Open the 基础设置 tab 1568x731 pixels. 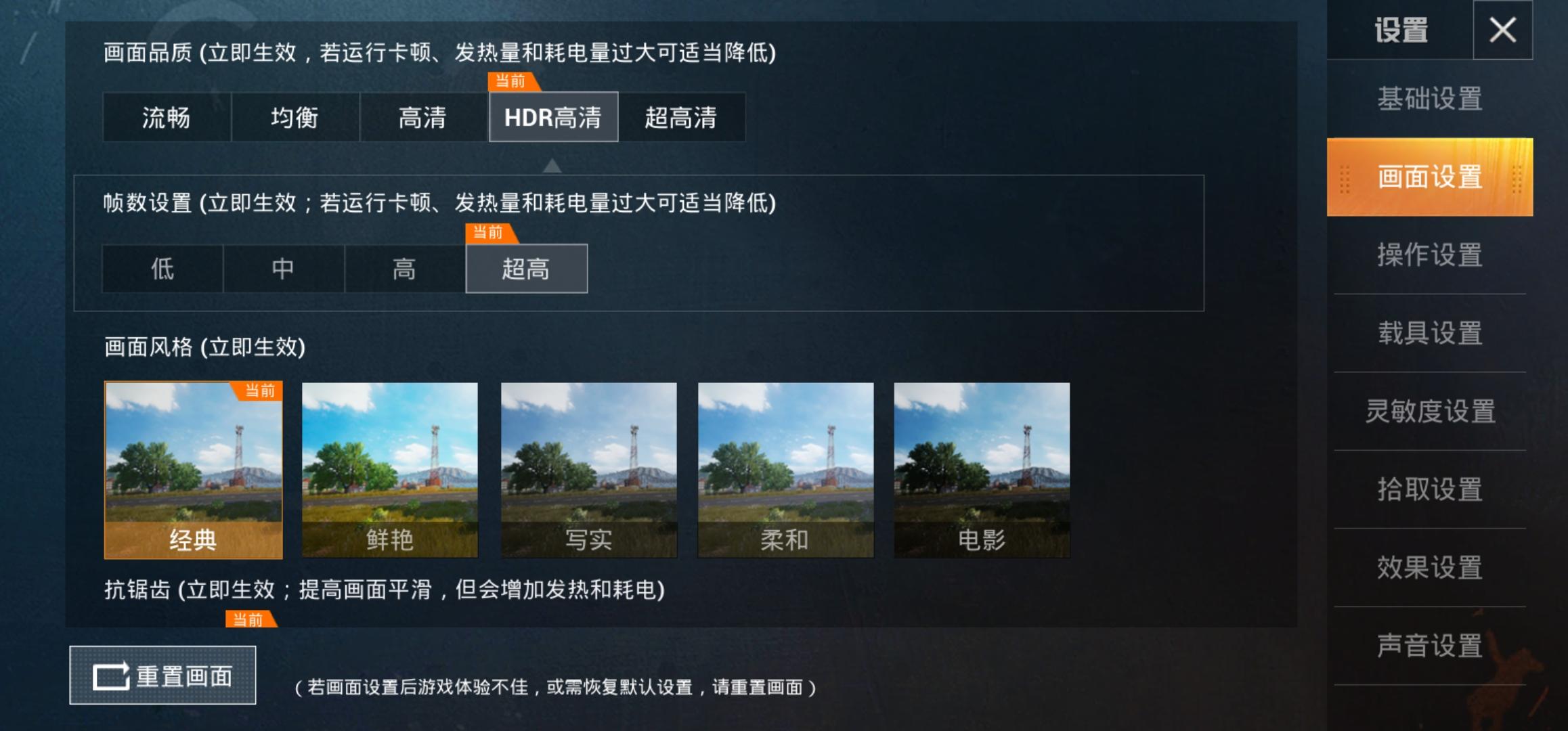pos(1430,99)
